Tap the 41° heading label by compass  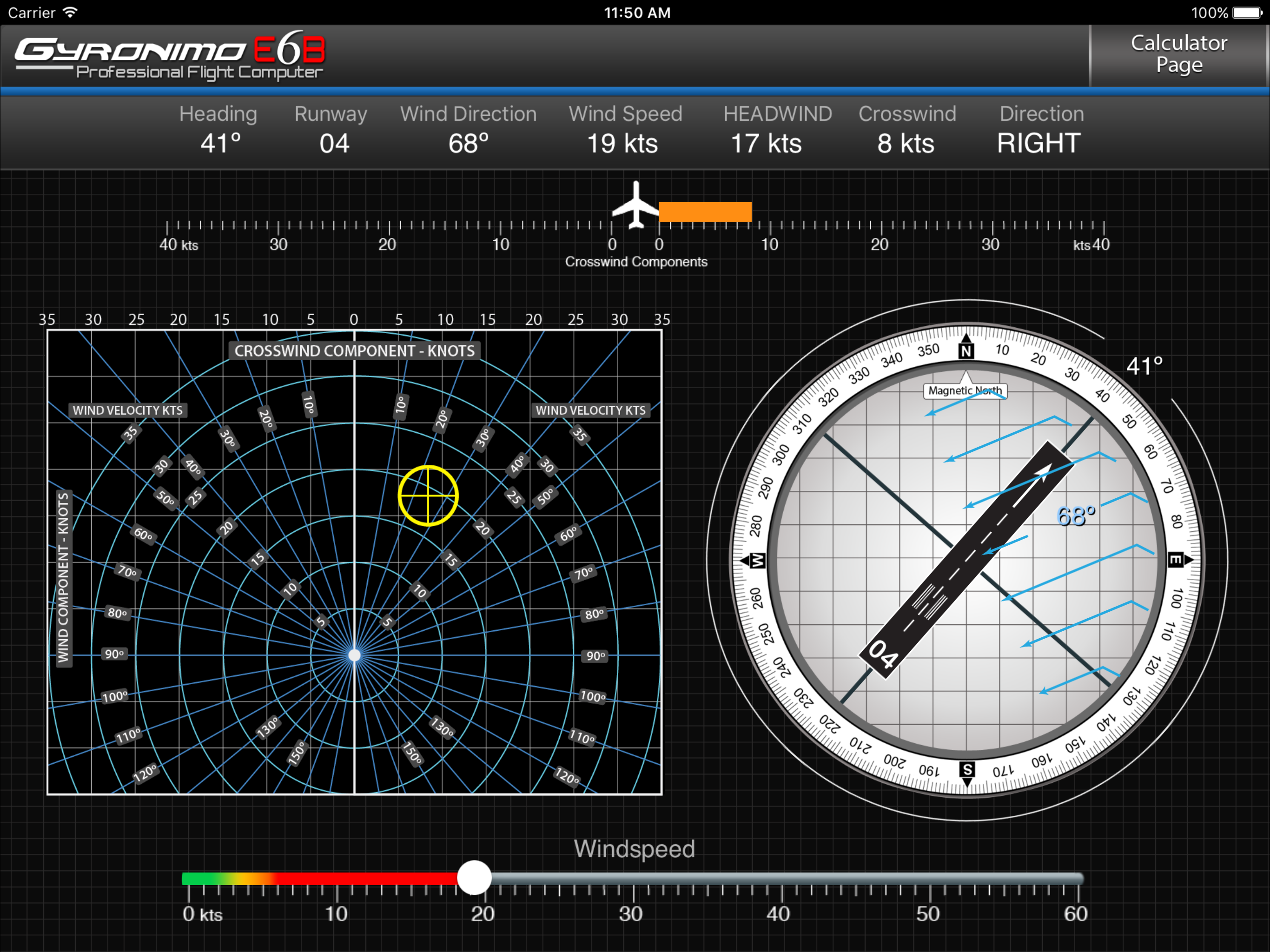pos(1144,366)
